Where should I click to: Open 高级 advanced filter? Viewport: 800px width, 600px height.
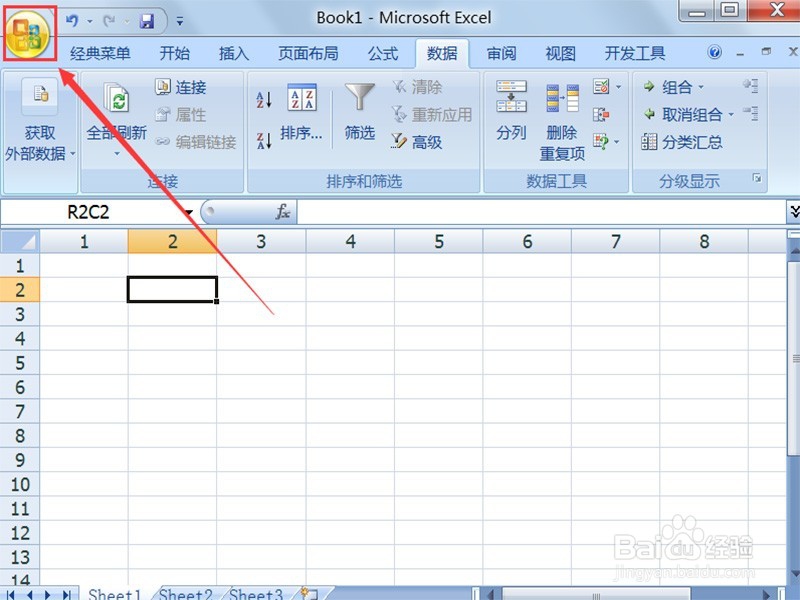click(416, 142)
